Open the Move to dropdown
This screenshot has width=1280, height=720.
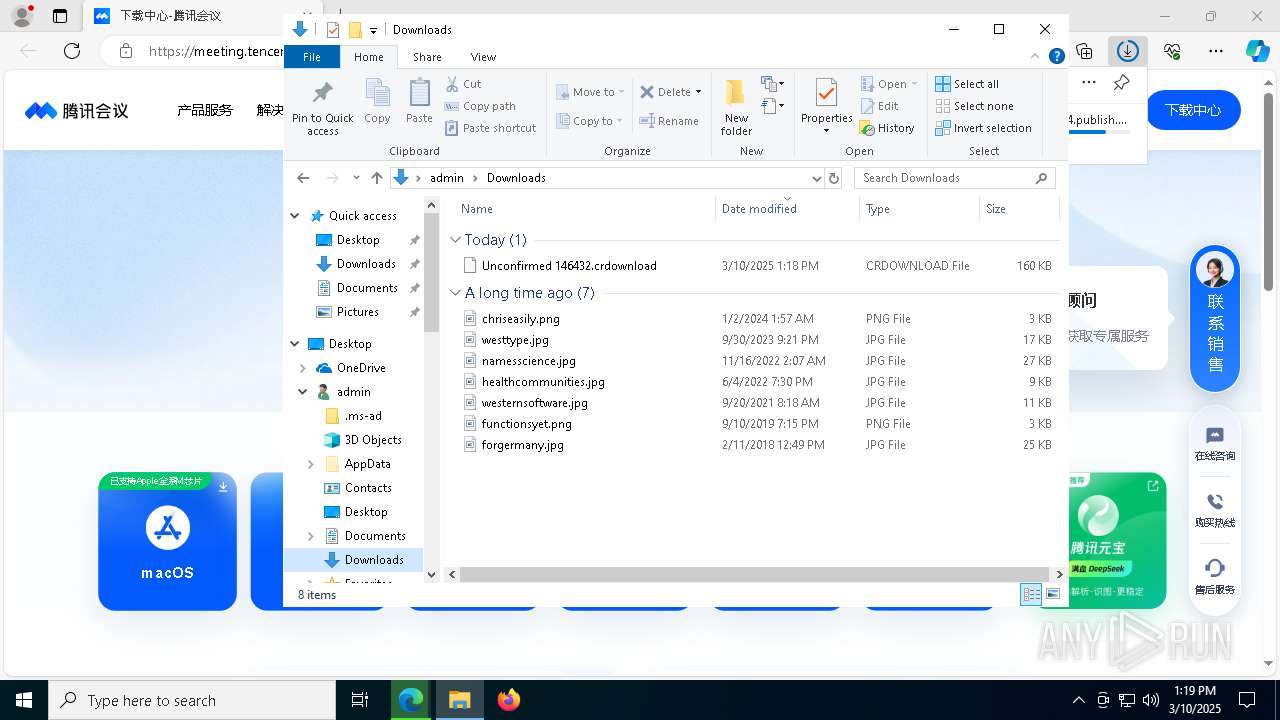click(591, 92)
